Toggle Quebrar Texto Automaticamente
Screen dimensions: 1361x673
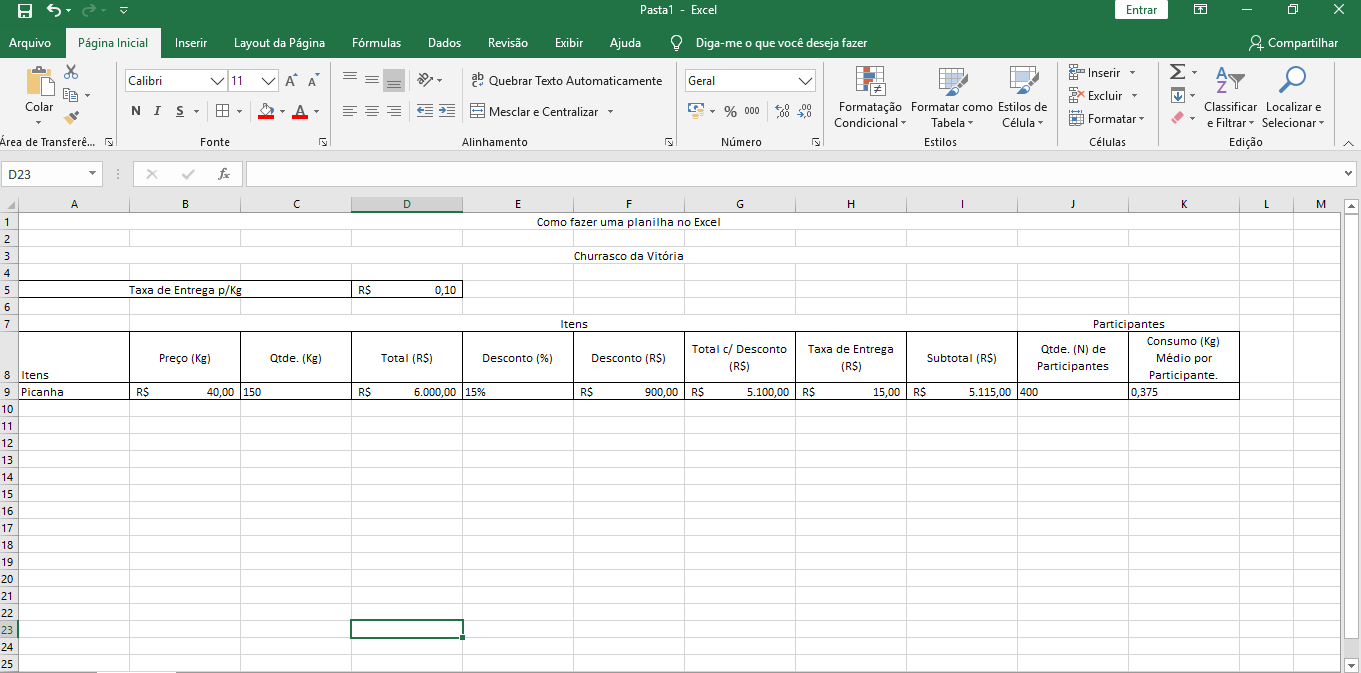tap(566, 81)
